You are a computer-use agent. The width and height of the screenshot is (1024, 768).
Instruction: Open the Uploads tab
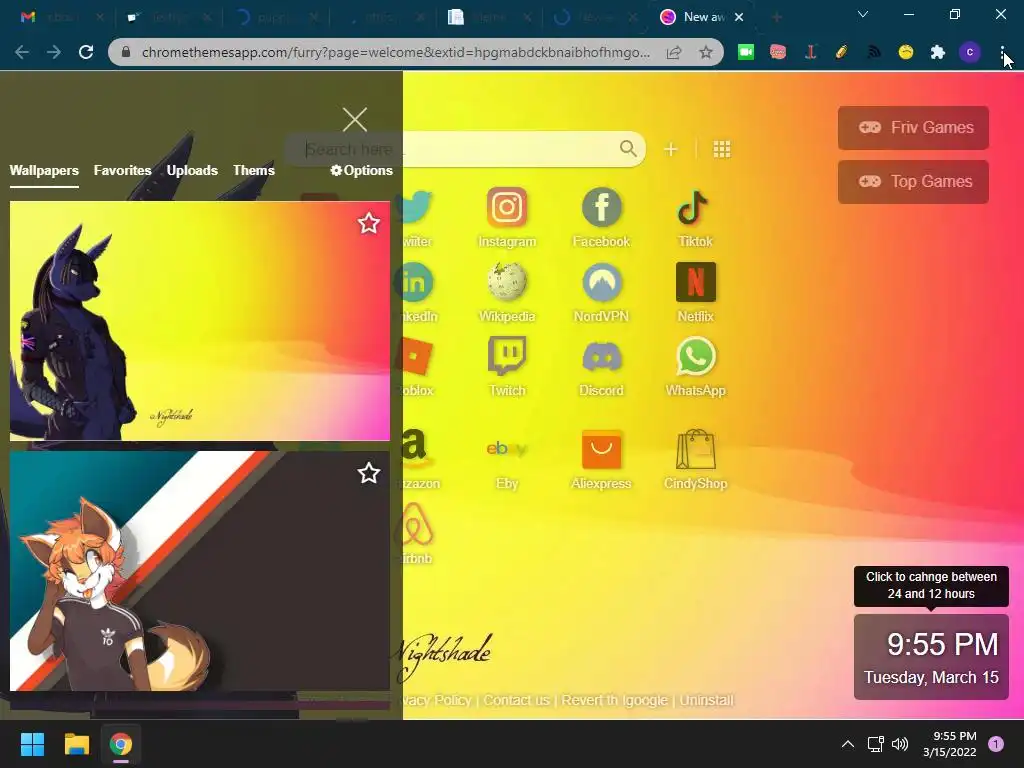(x=192, y=170)
